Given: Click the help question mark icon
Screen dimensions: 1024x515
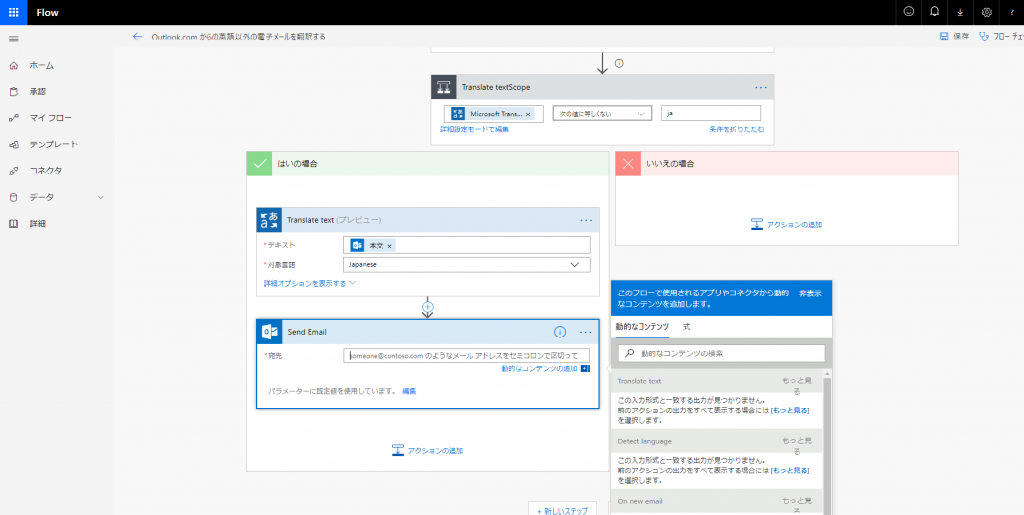Looking at the screenshot, I should (1012, 12).
